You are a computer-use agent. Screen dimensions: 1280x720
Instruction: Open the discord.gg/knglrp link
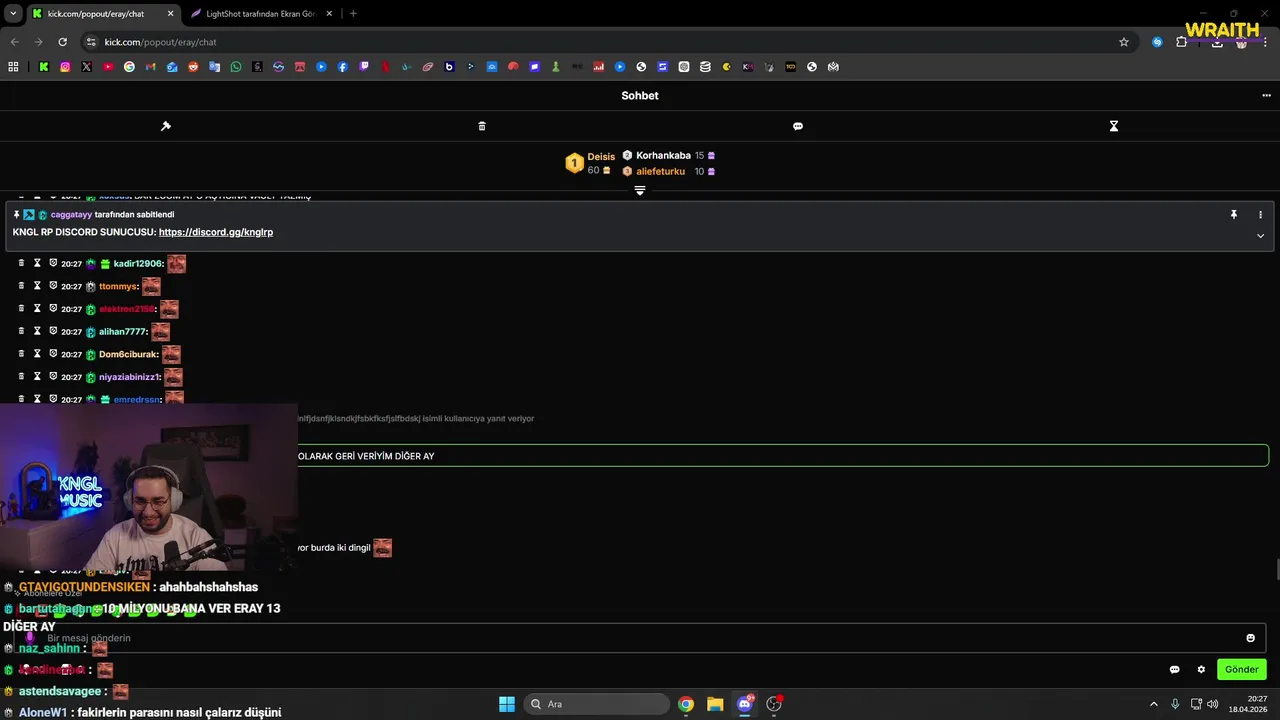pyautogui.click(x=216, y=232)
